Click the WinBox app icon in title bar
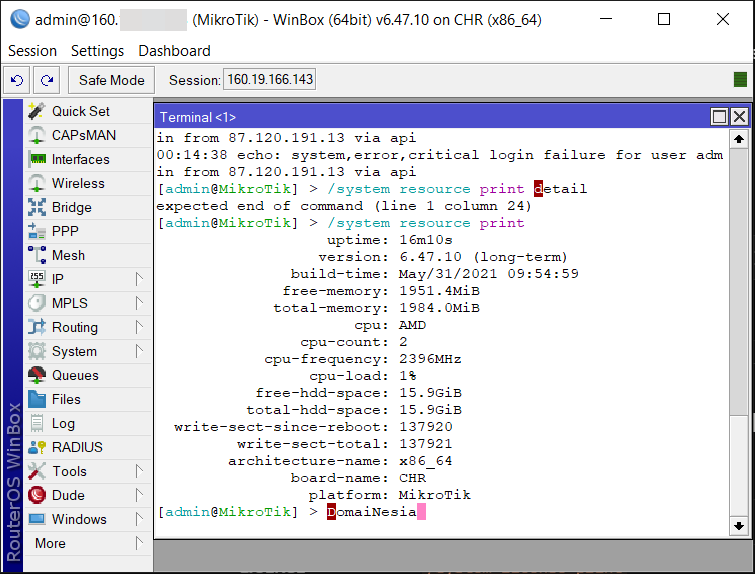Image resolution: width=755 pixels, height=574 pixels. (x=19, y=19)
